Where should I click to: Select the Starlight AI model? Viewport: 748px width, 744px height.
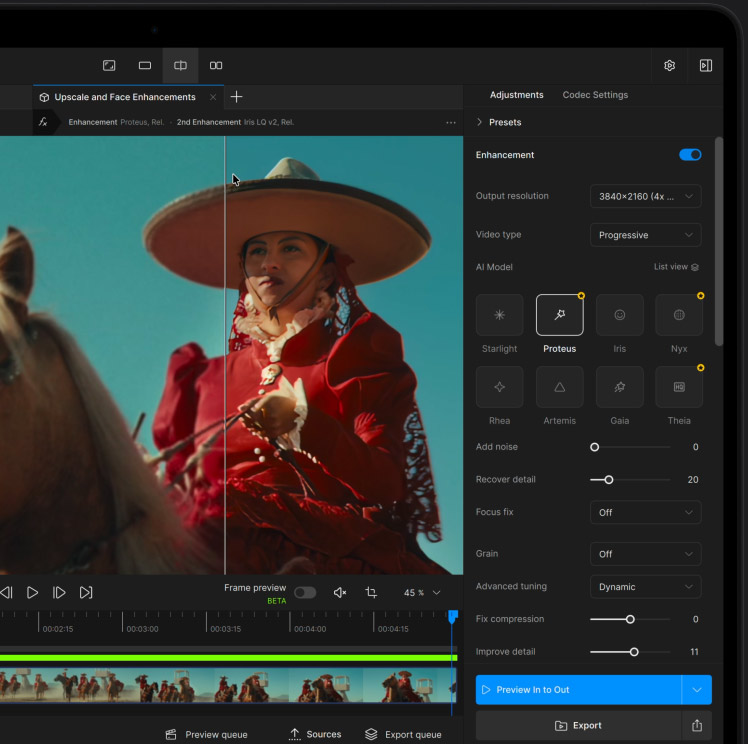point(499,315)
